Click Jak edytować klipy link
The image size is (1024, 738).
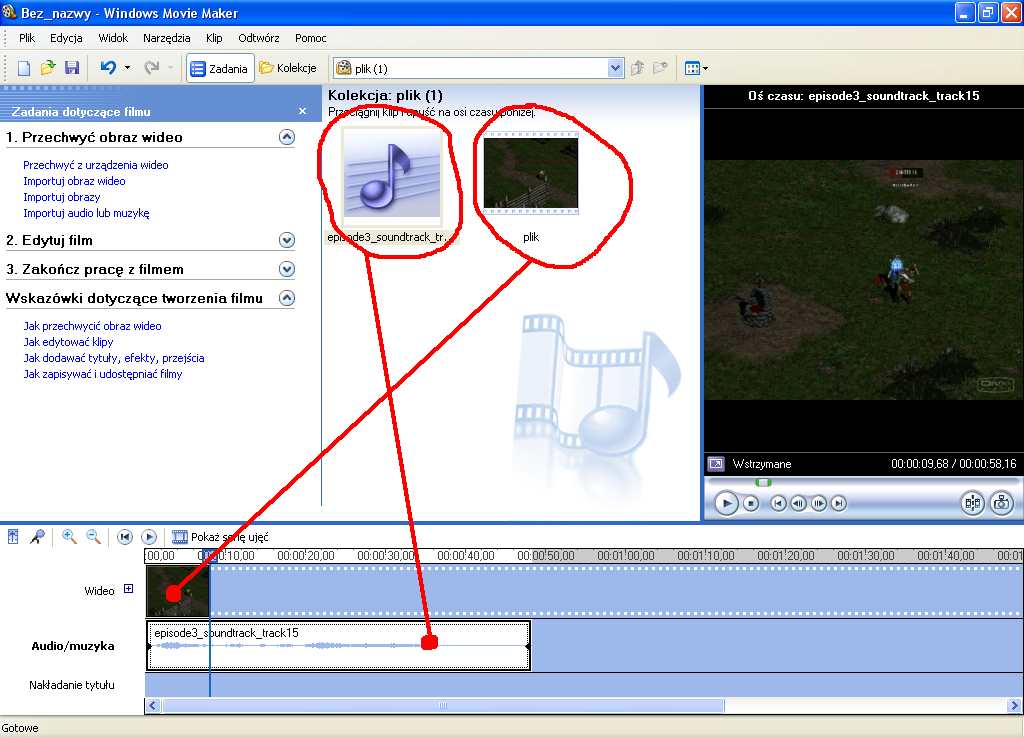point(68,342)
